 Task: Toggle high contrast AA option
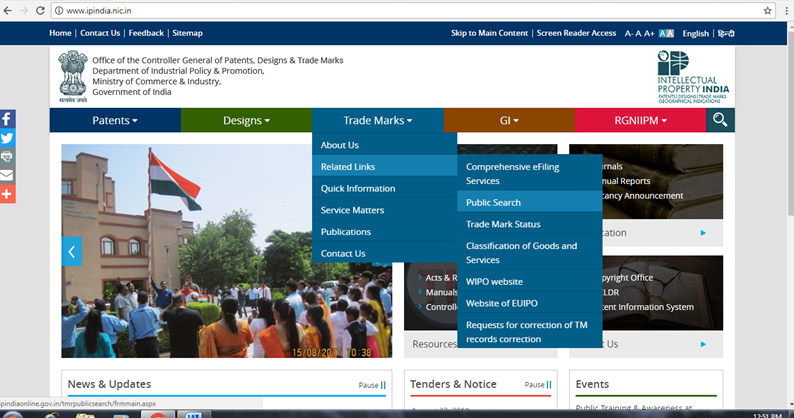tap(666, 33)
